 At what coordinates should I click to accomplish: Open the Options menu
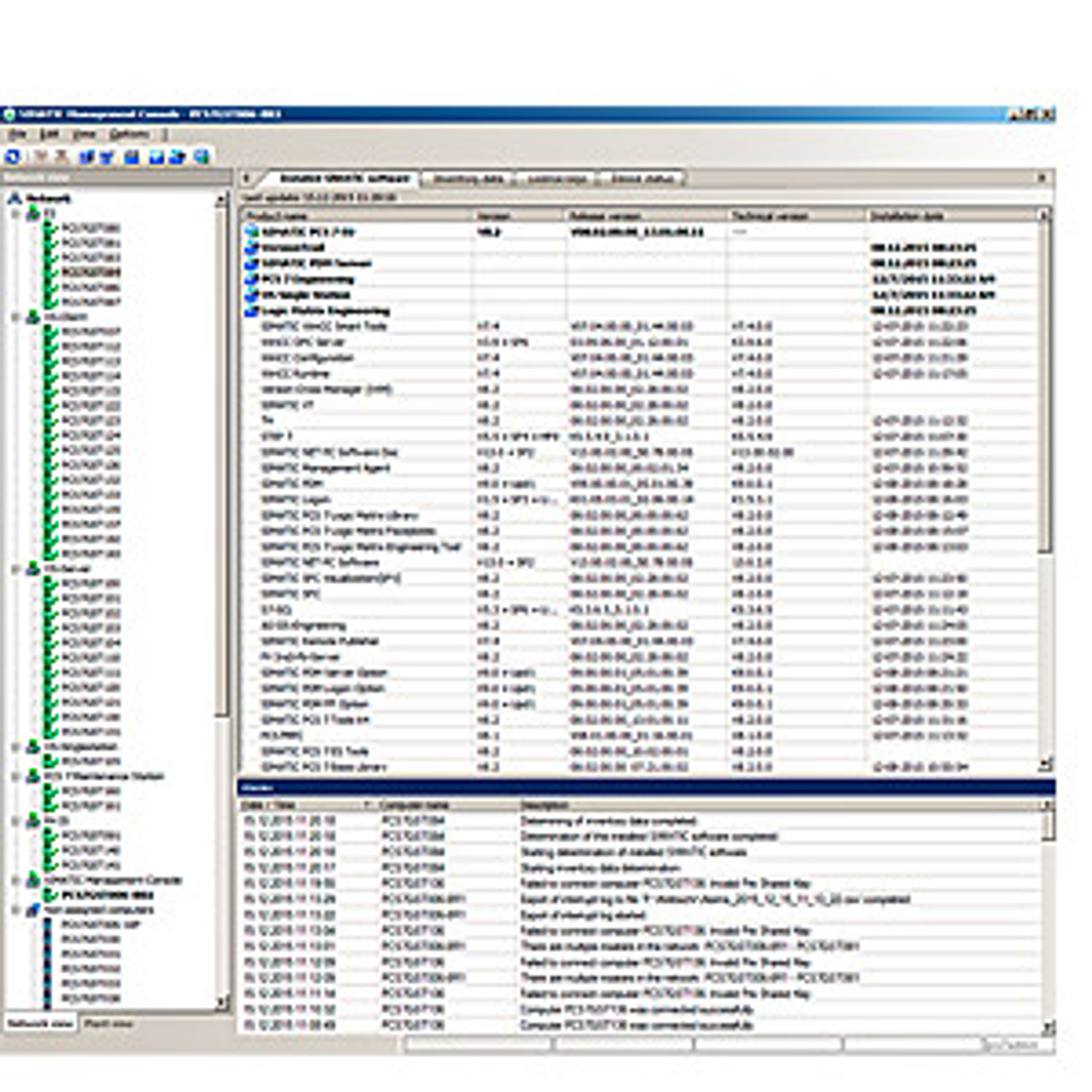(129, 135)
